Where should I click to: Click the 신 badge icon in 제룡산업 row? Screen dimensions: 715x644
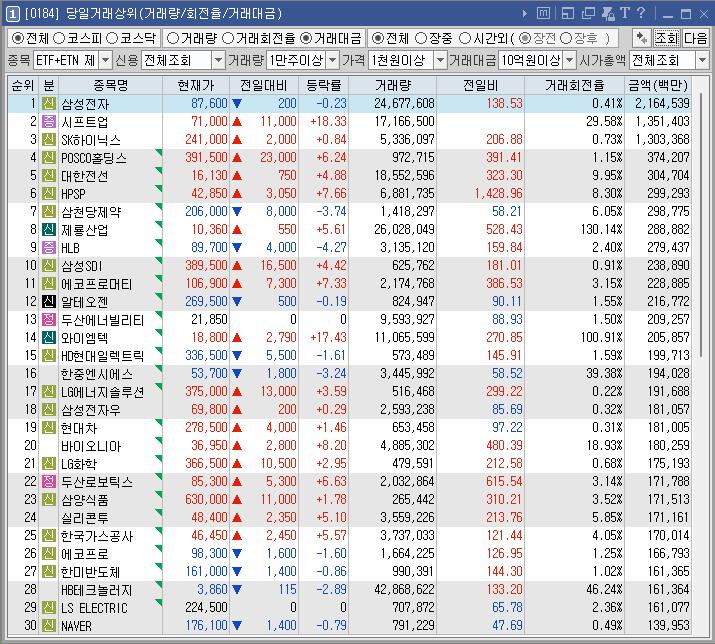(49, 229)
